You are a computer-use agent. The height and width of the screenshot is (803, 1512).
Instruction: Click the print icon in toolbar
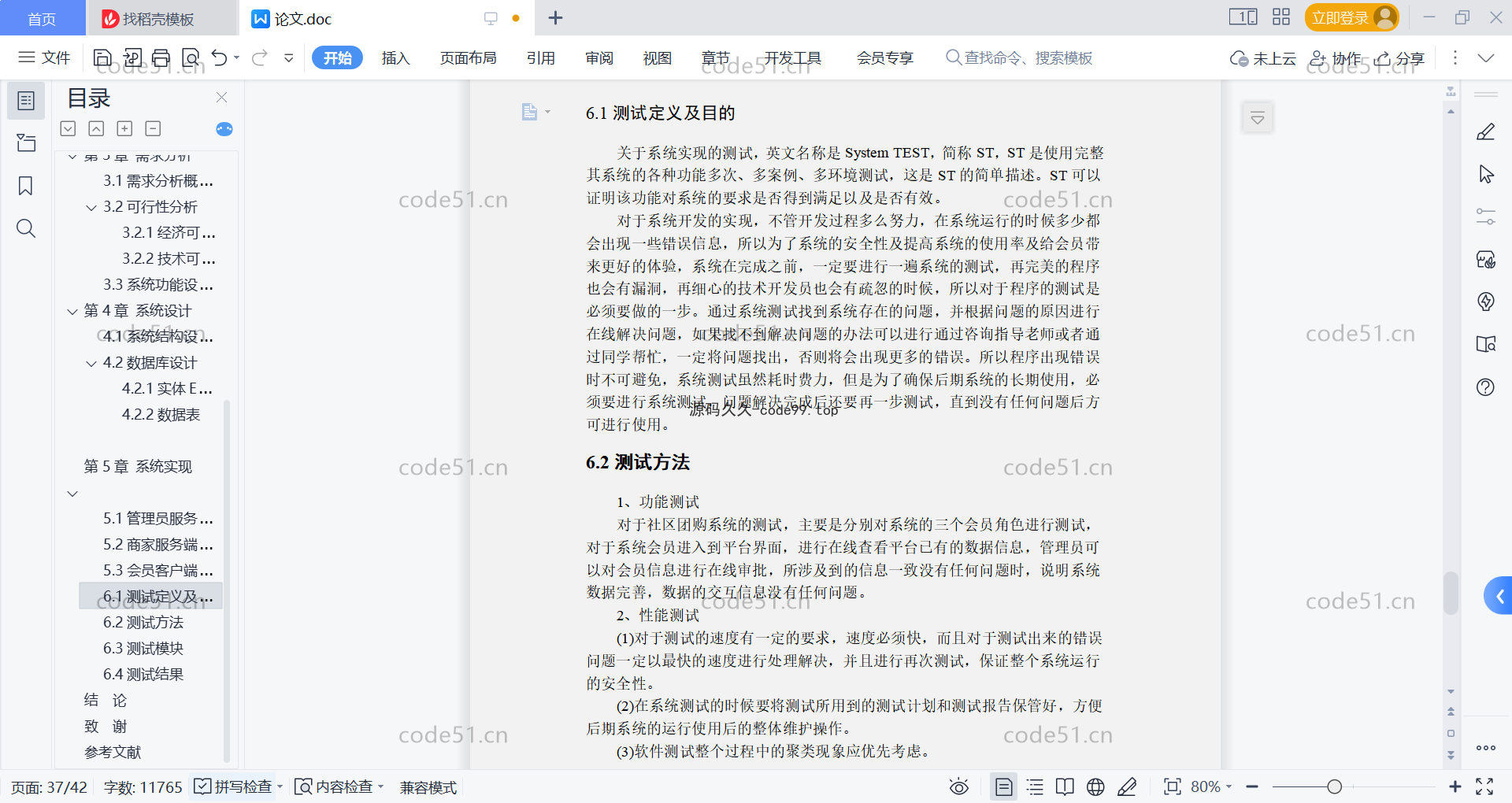coord(161,57)
